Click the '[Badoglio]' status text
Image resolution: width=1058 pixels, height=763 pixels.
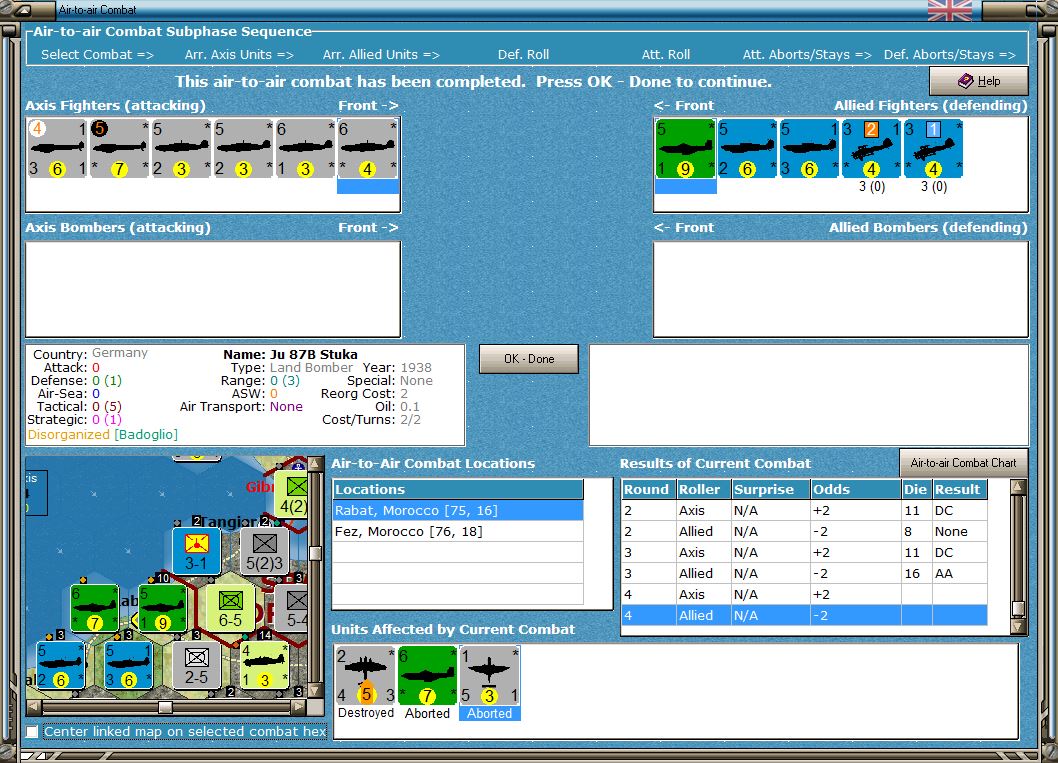[146, 434]
